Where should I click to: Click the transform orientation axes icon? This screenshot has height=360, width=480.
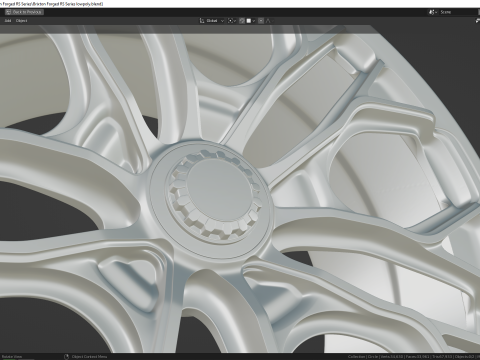(202, 21)
